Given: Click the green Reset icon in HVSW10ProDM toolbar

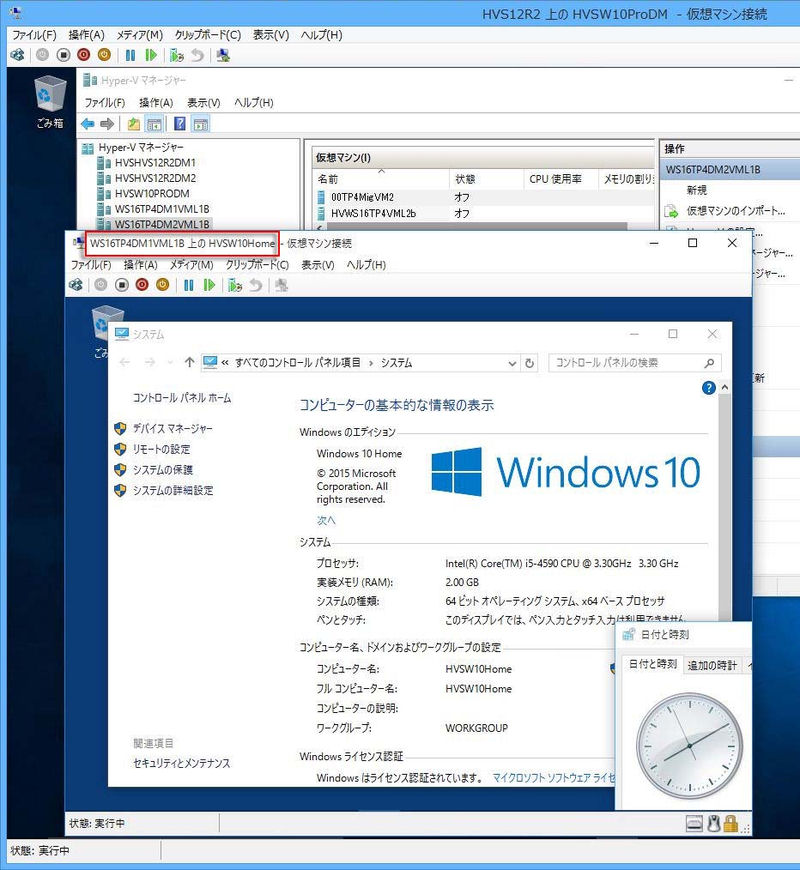Looking at the screenshot, I should pos(151,55).
